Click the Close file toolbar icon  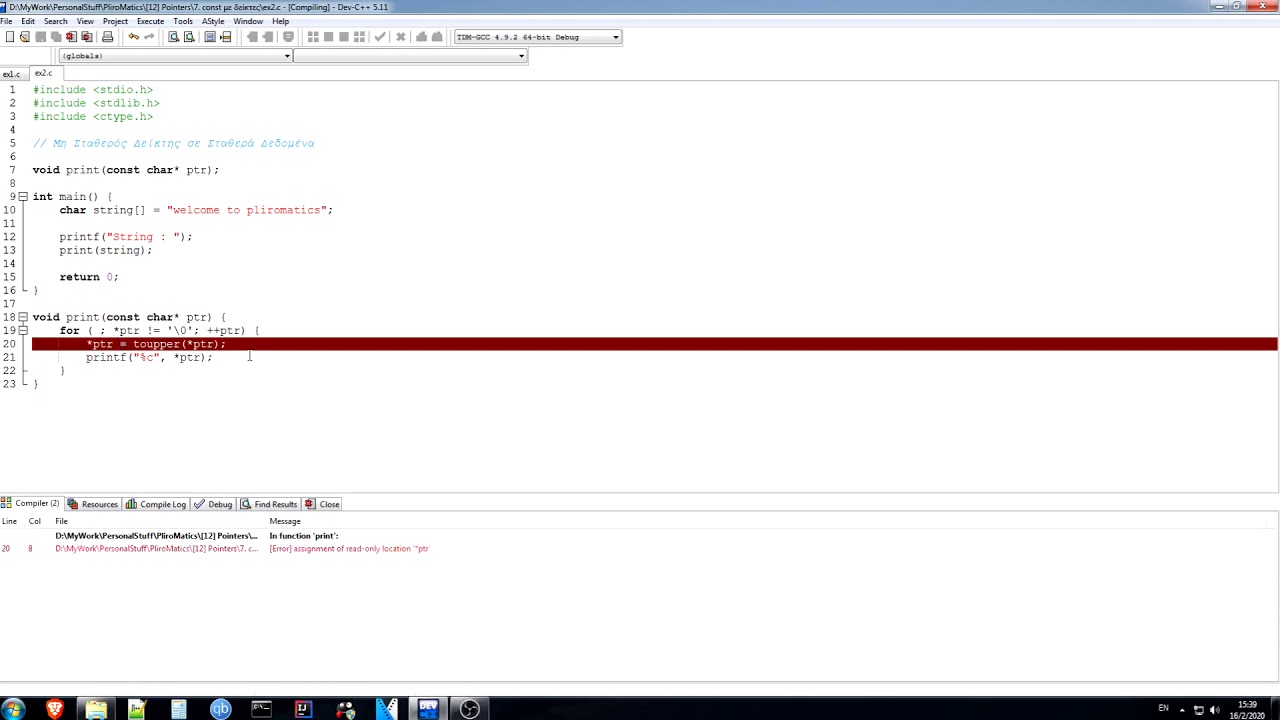(x=71, y=37)
